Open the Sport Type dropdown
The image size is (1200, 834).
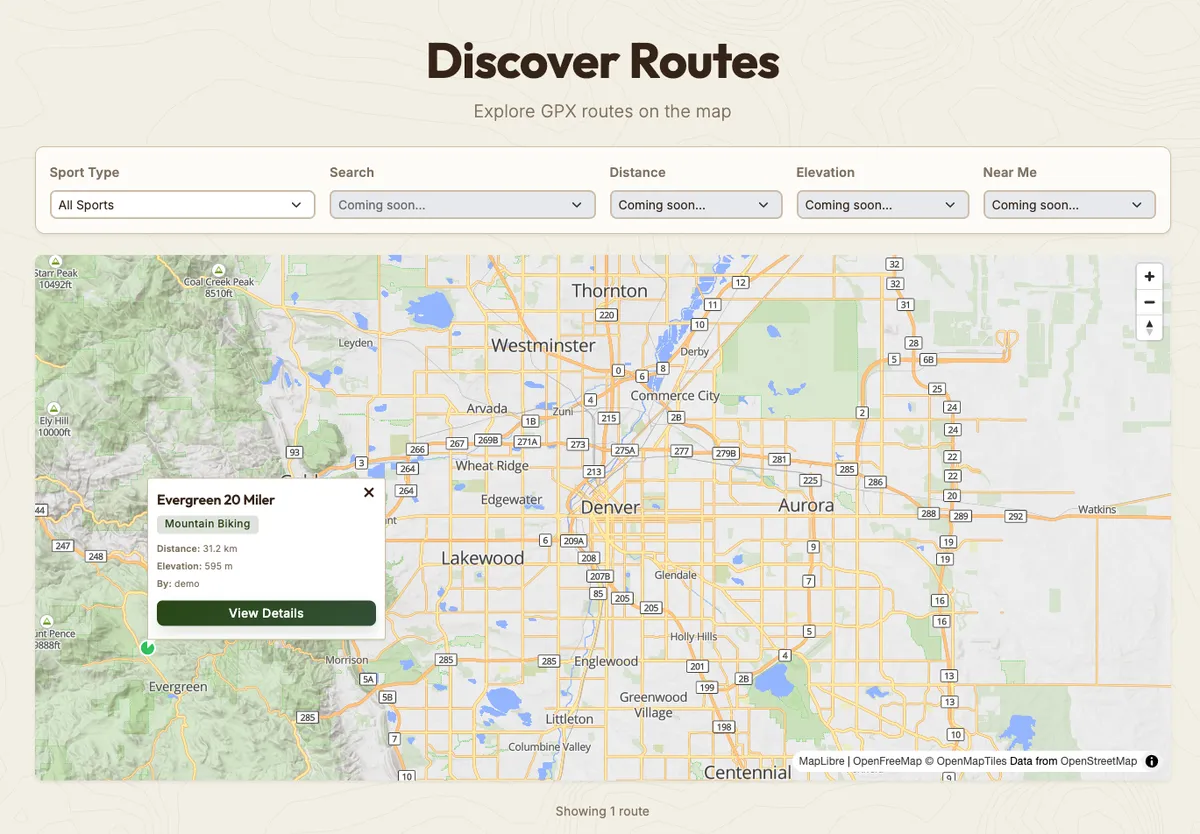(181, 205)
